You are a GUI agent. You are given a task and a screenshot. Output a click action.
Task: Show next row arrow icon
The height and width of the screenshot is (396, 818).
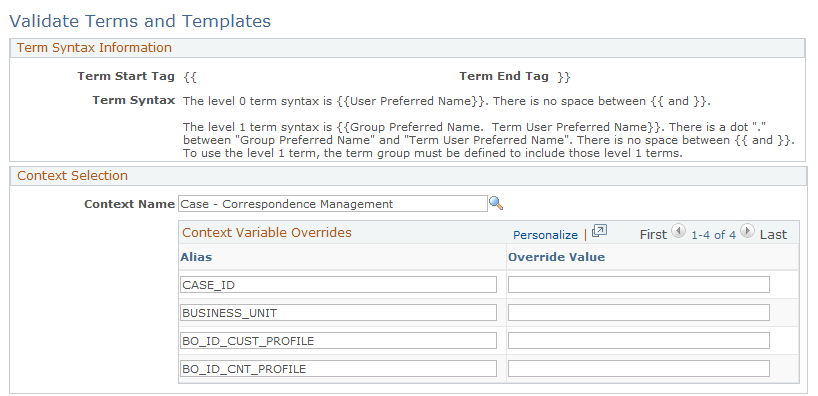coord(748,231)
